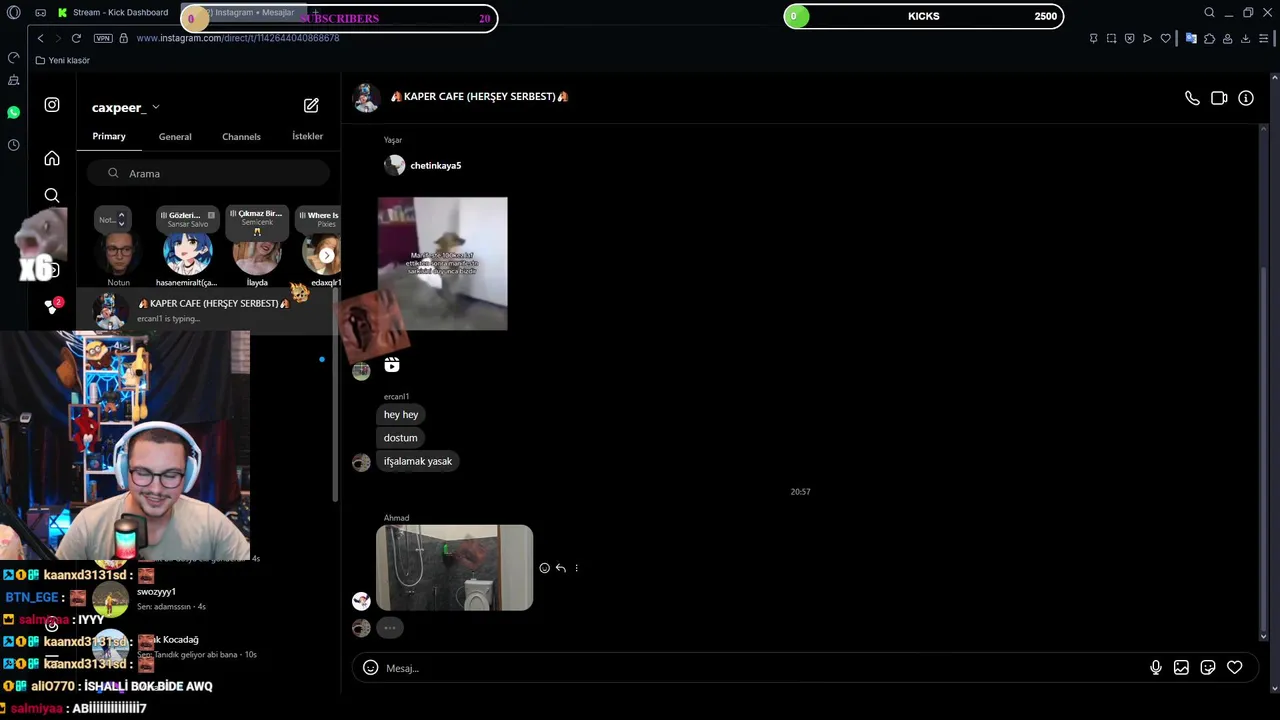Click the Instagram URL address bar
Viewport: 1280px width, 720px height.
(238, 38)
